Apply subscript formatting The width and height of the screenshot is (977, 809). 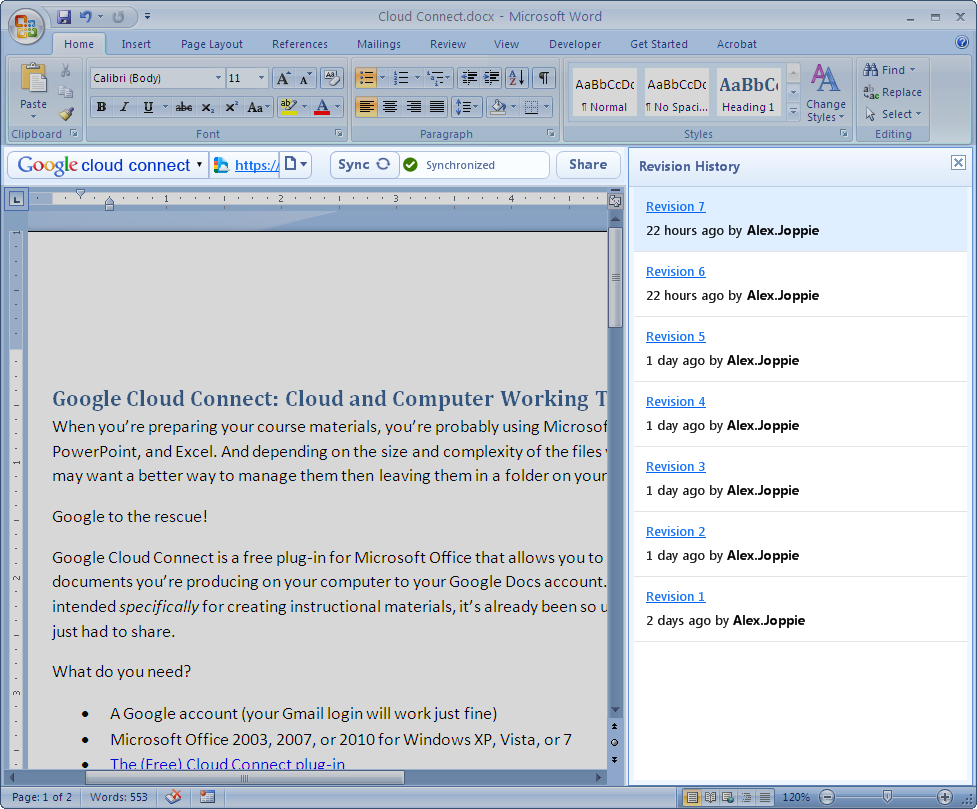207,107
